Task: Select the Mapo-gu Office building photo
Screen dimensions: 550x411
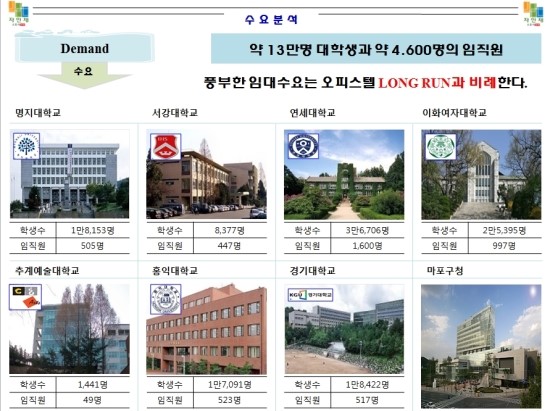Action: pyautogui.click(x=481, y=346)
